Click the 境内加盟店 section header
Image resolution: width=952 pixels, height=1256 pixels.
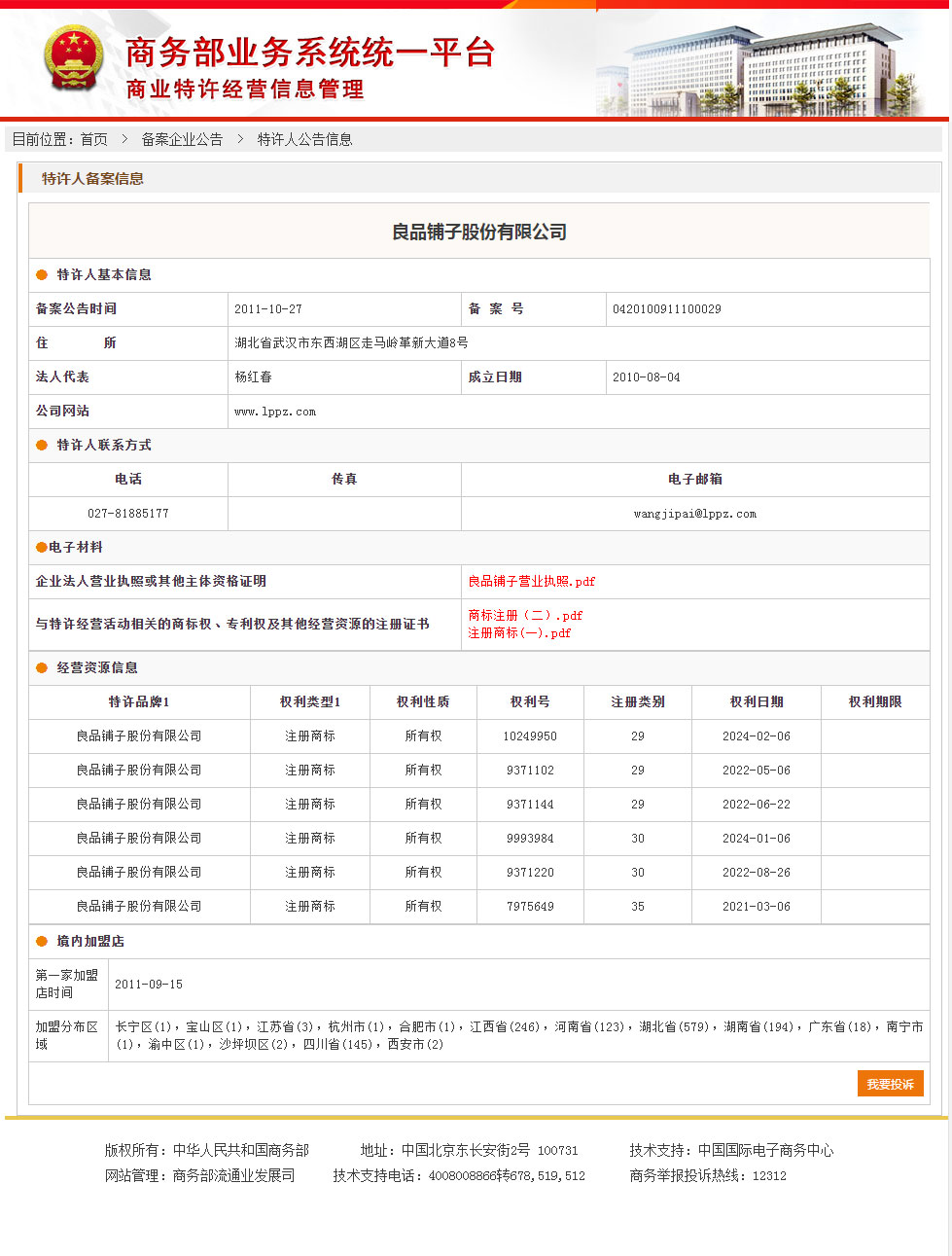point(90,942)
